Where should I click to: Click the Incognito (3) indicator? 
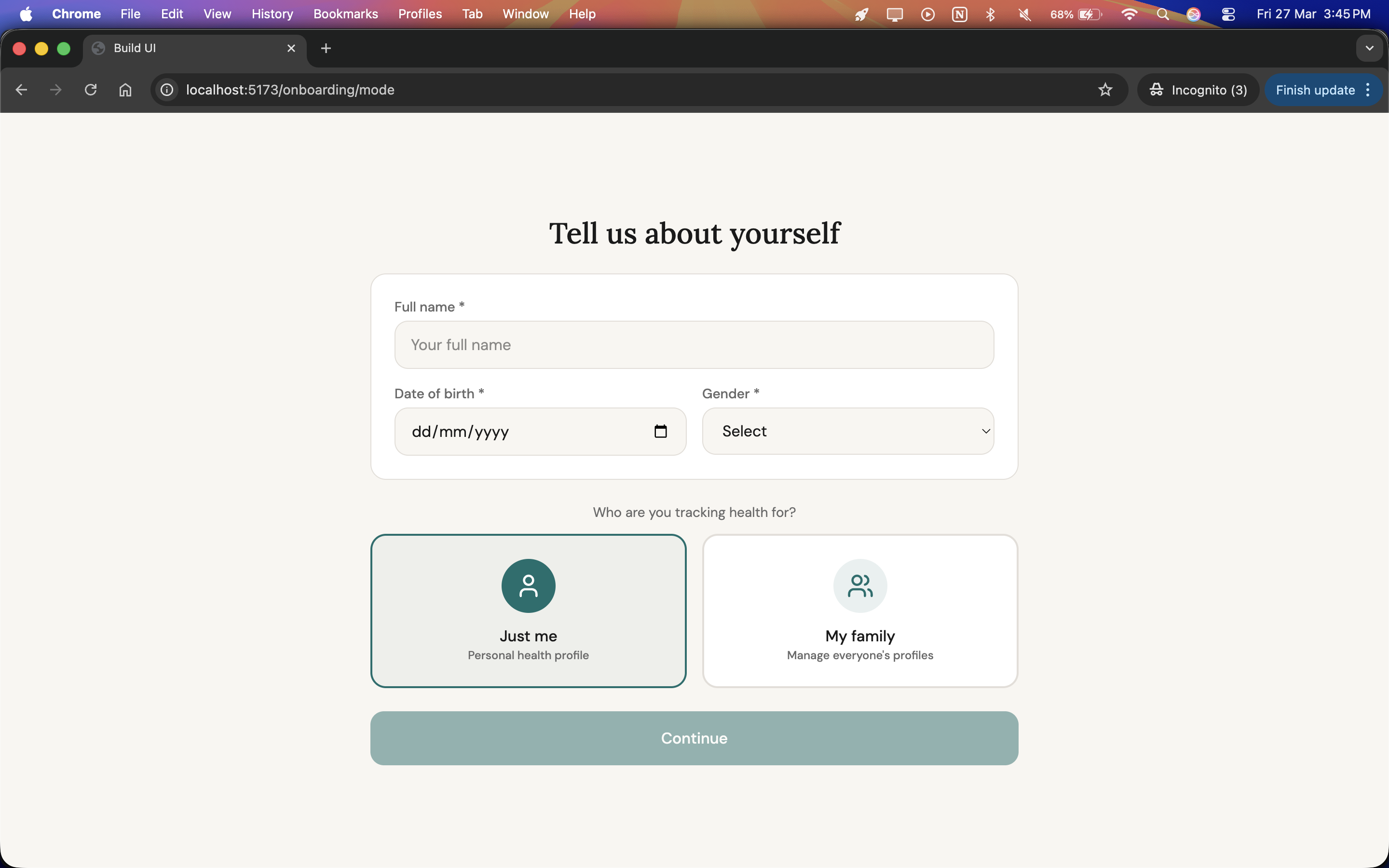1198,90
